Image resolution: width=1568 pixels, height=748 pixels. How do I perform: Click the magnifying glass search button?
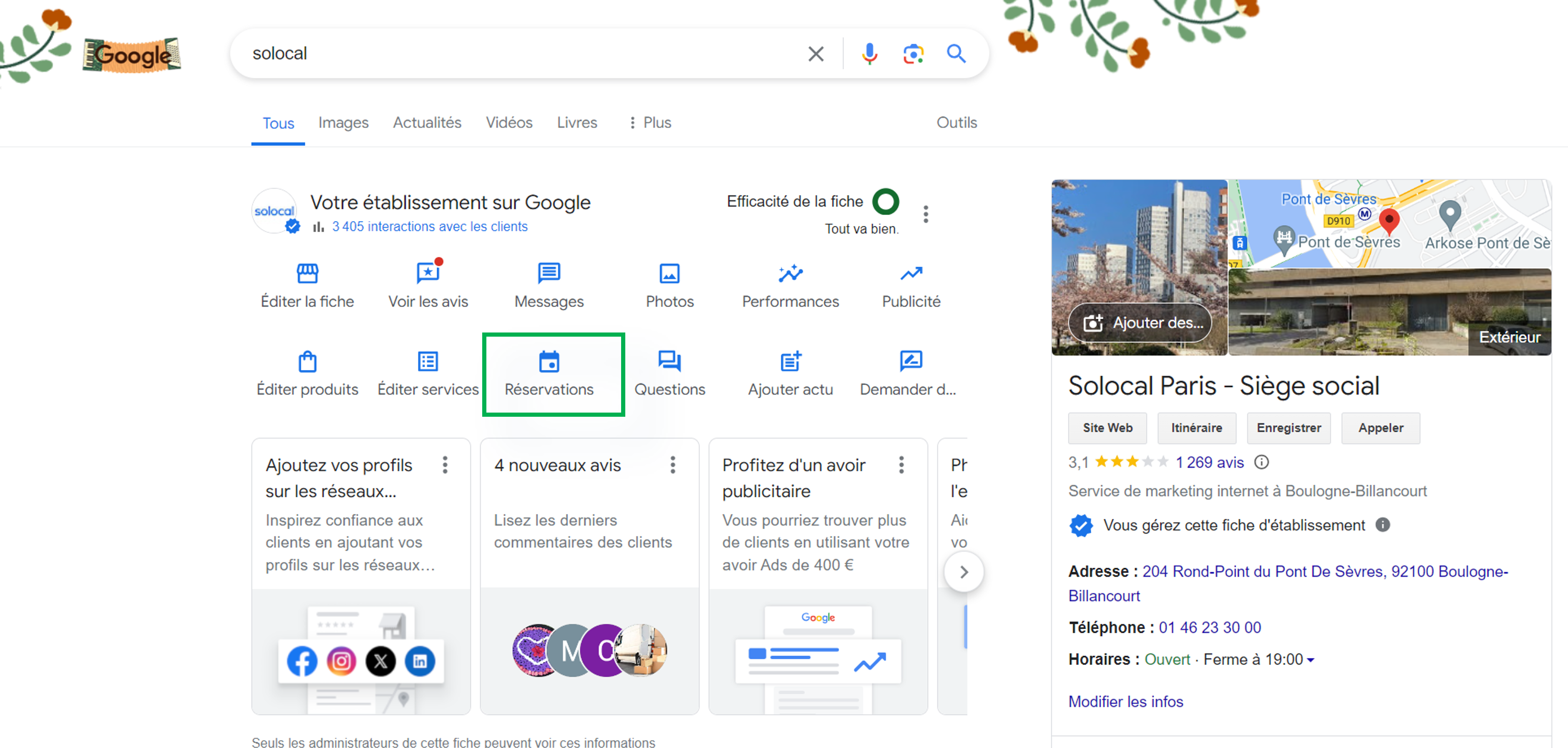tap(956, 53)
